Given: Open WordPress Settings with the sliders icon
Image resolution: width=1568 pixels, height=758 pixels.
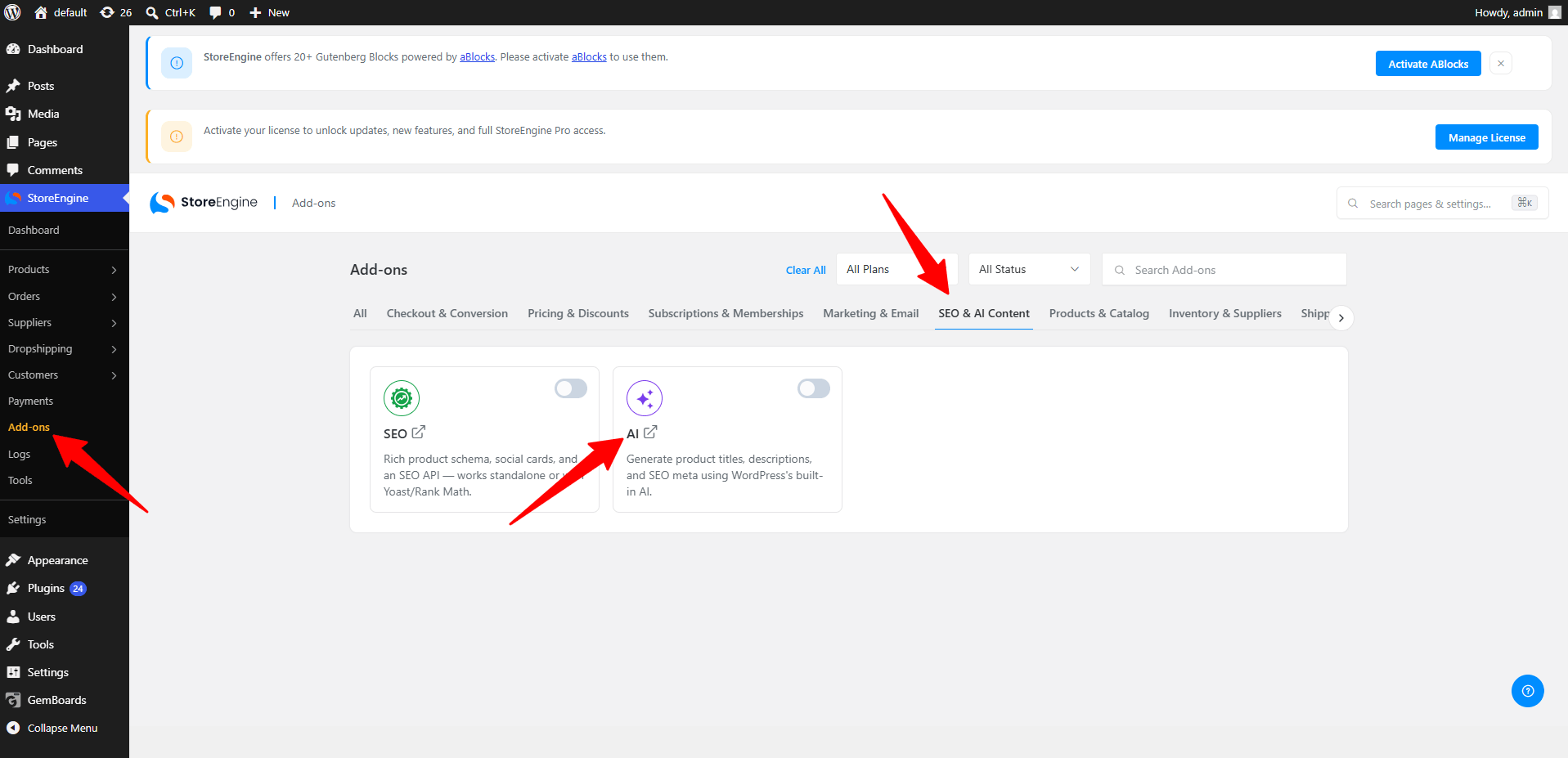Looking at the screenshot, I should pyautogui.click(x=13, y=672).
